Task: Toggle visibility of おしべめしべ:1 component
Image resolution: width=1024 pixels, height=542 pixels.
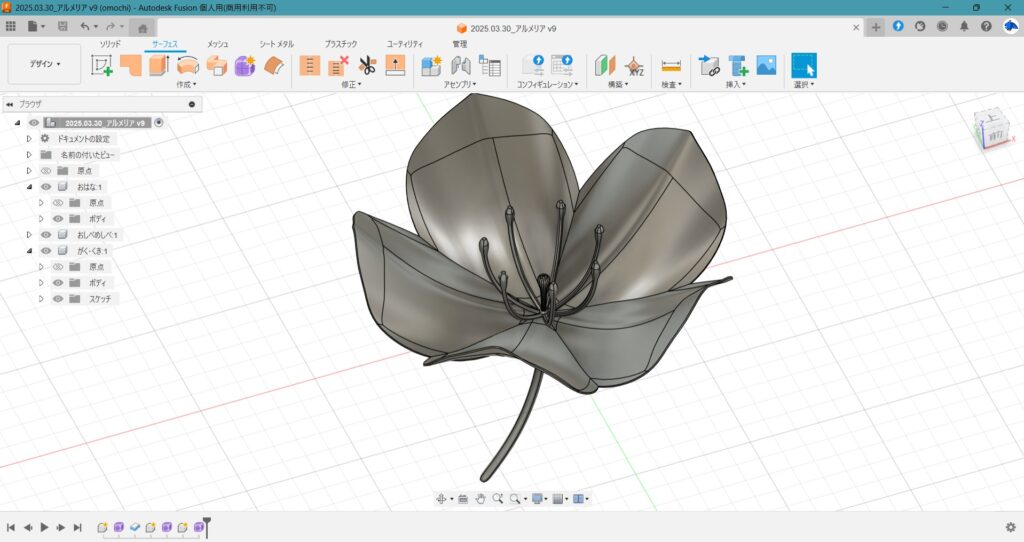Action: (x=46, y=235)
